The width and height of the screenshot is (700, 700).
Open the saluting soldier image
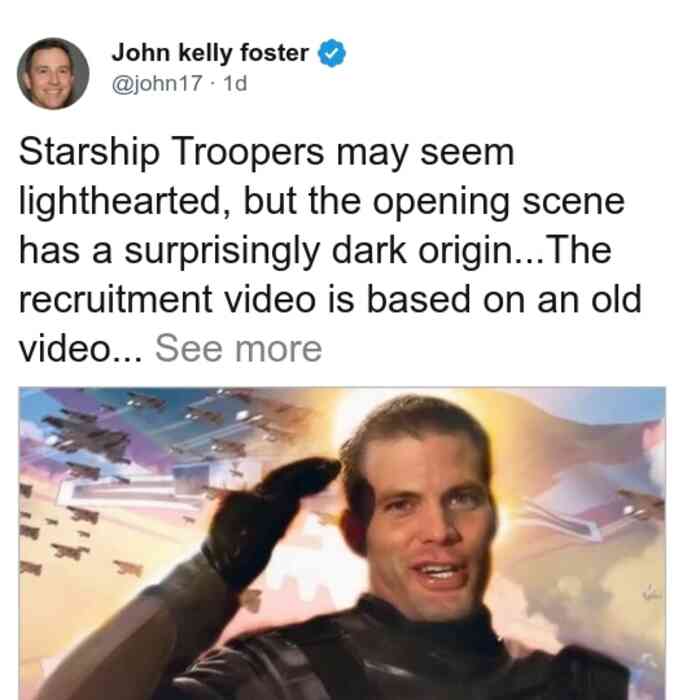pyautogui.click(x=342, y=543)
